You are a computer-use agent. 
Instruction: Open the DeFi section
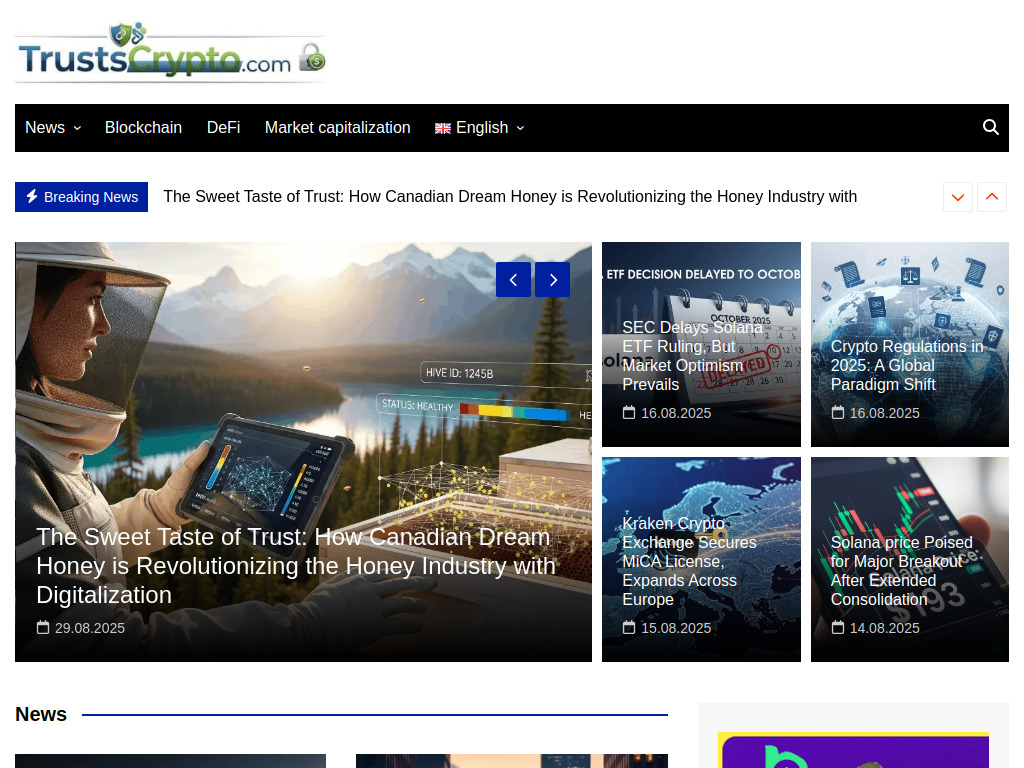pos(223,127)
